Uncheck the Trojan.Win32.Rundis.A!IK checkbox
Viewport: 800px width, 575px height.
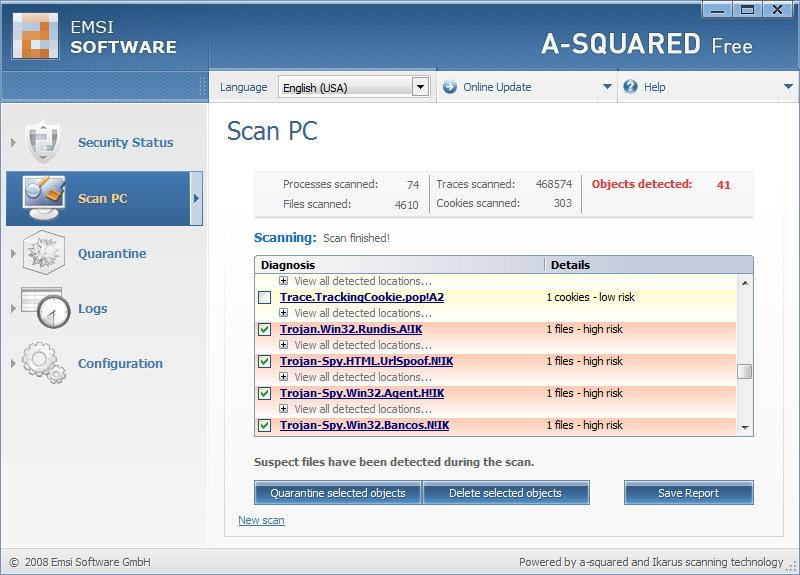tap(265, 329)
